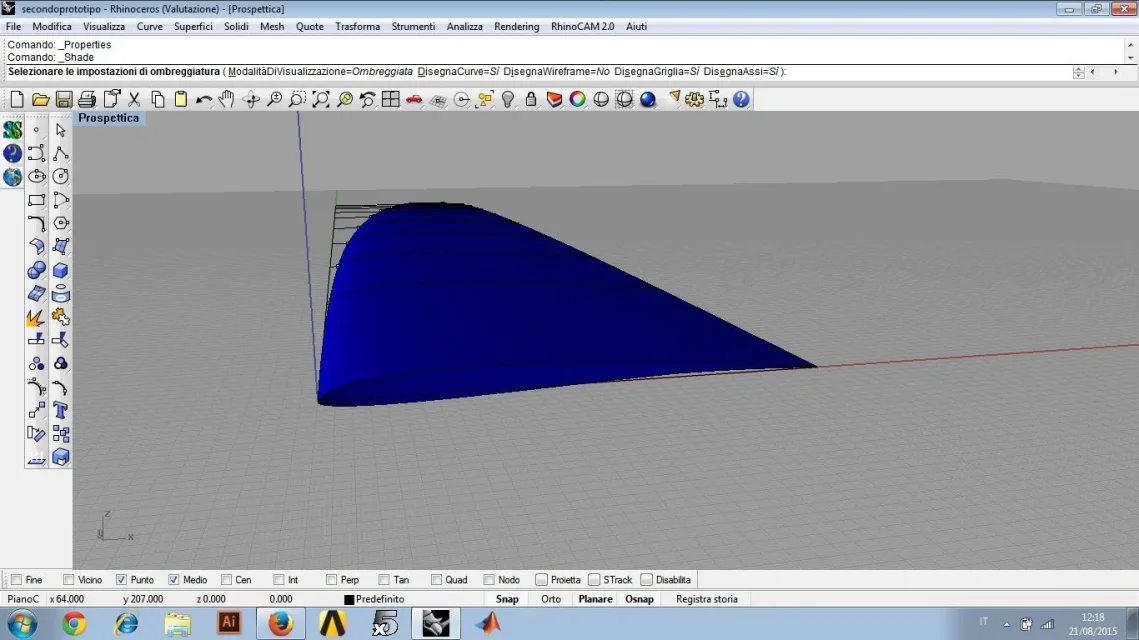Click the Explode tool icon

click(x=36, y=317)
